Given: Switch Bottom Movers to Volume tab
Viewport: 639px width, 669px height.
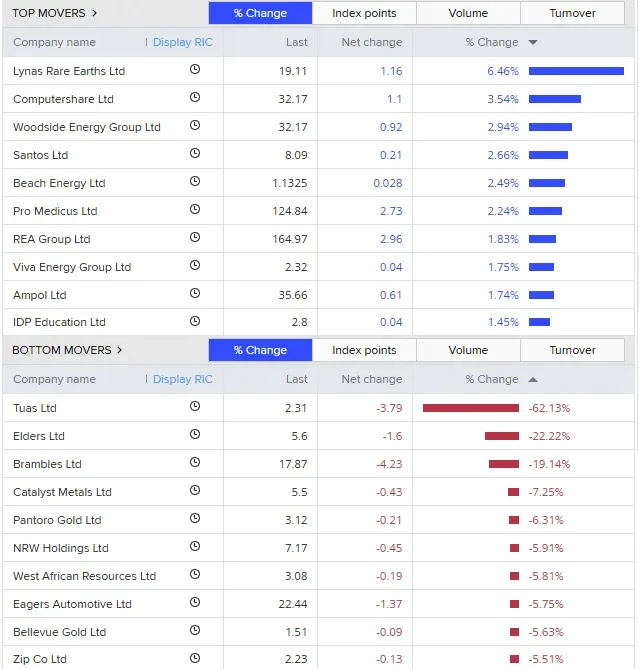Looking at the screenshot, I should click(468, 350).
